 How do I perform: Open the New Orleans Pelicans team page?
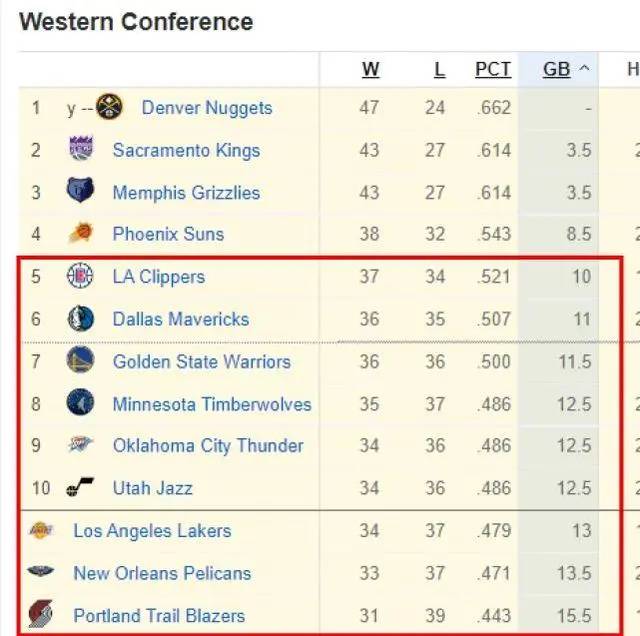(162, 573)
